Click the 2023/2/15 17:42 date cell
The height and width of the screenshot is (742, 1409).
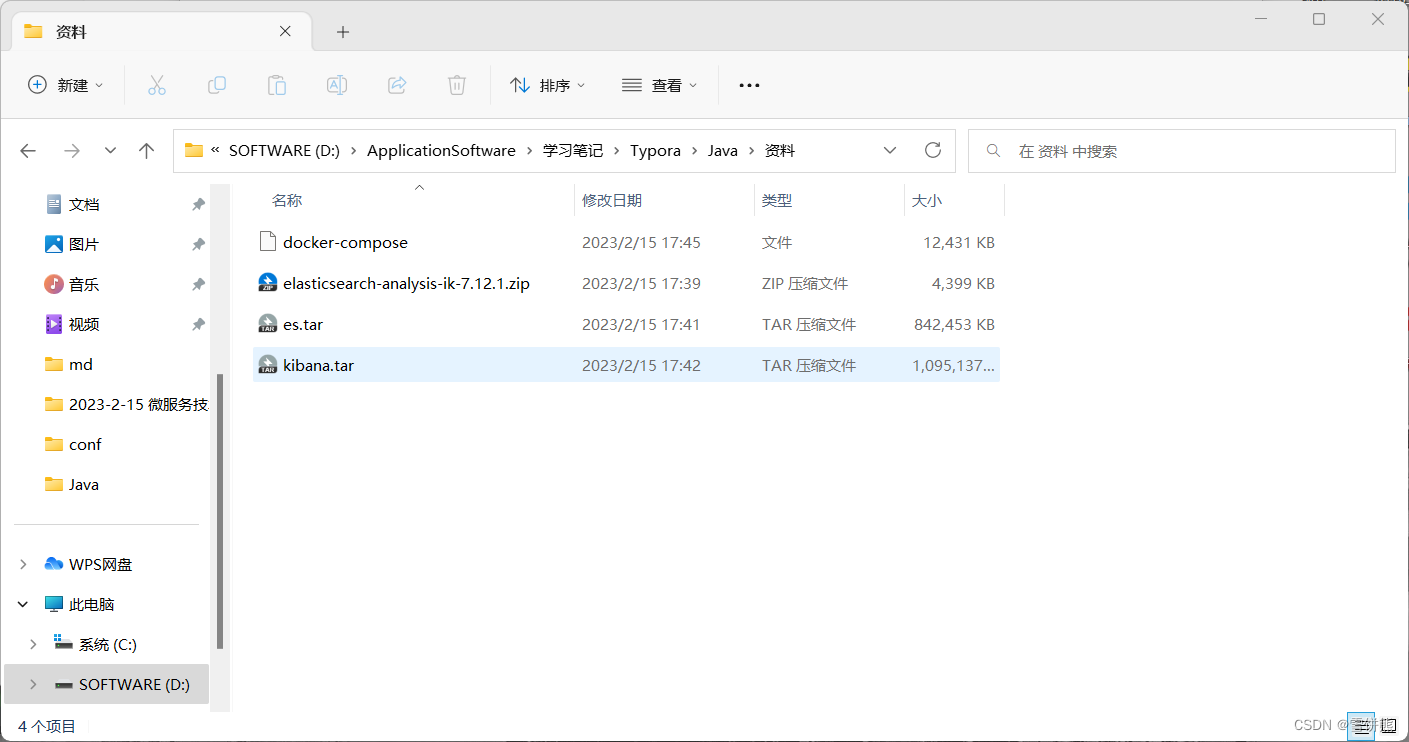coord(641,365)
